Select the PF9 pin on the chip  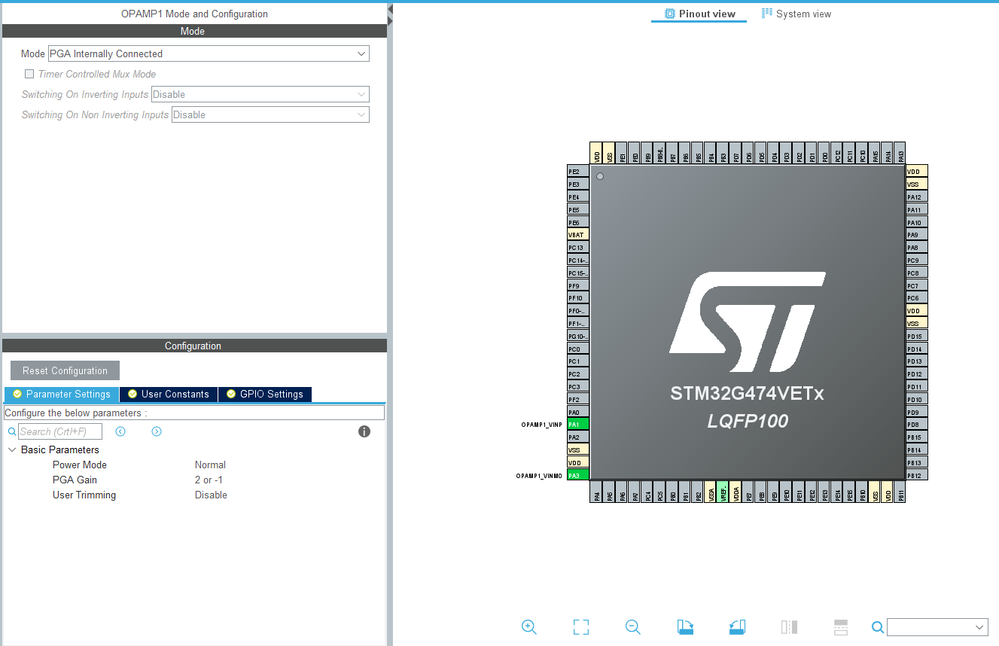coord(578,286)
